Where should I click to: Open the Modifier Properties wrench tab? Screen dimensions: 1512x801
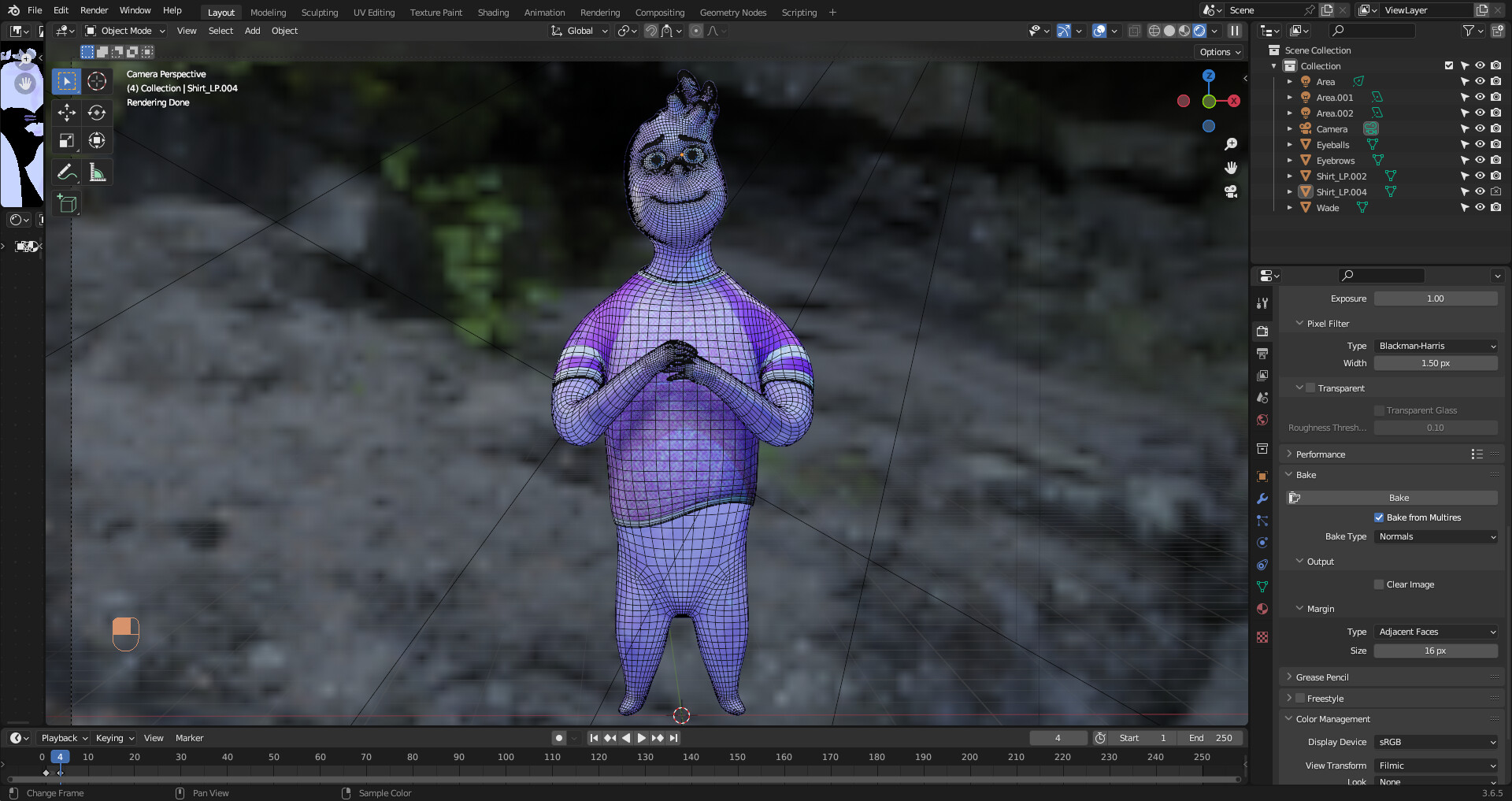1262,498
